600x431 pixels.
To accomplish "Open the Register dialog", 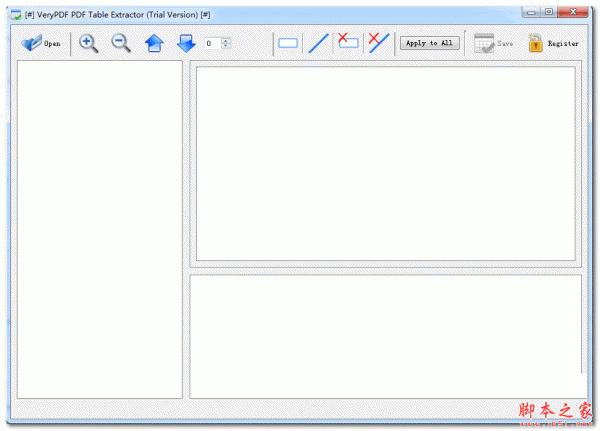I will [553, 43].
